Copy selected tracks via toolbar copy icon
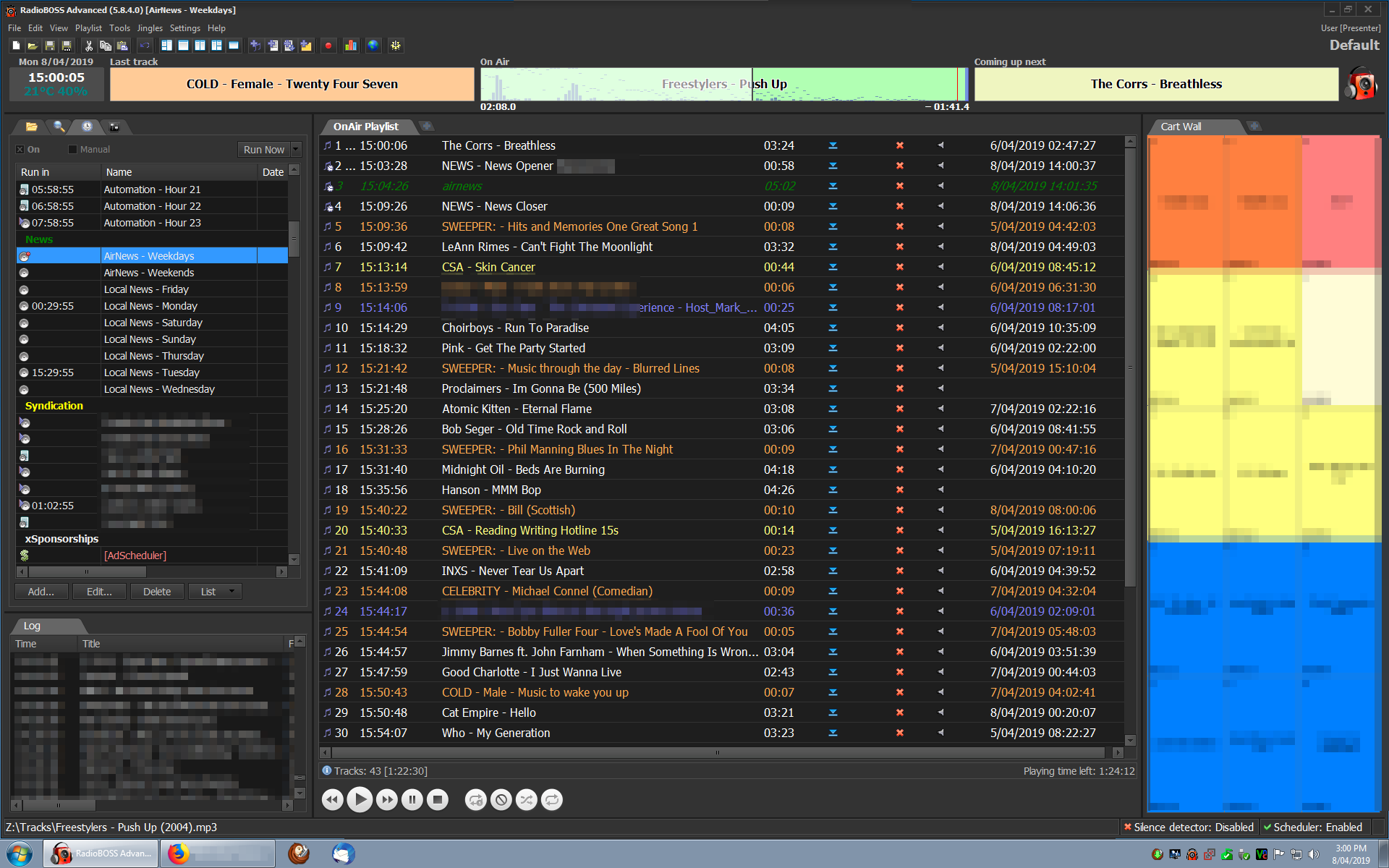 pos(106,46)
